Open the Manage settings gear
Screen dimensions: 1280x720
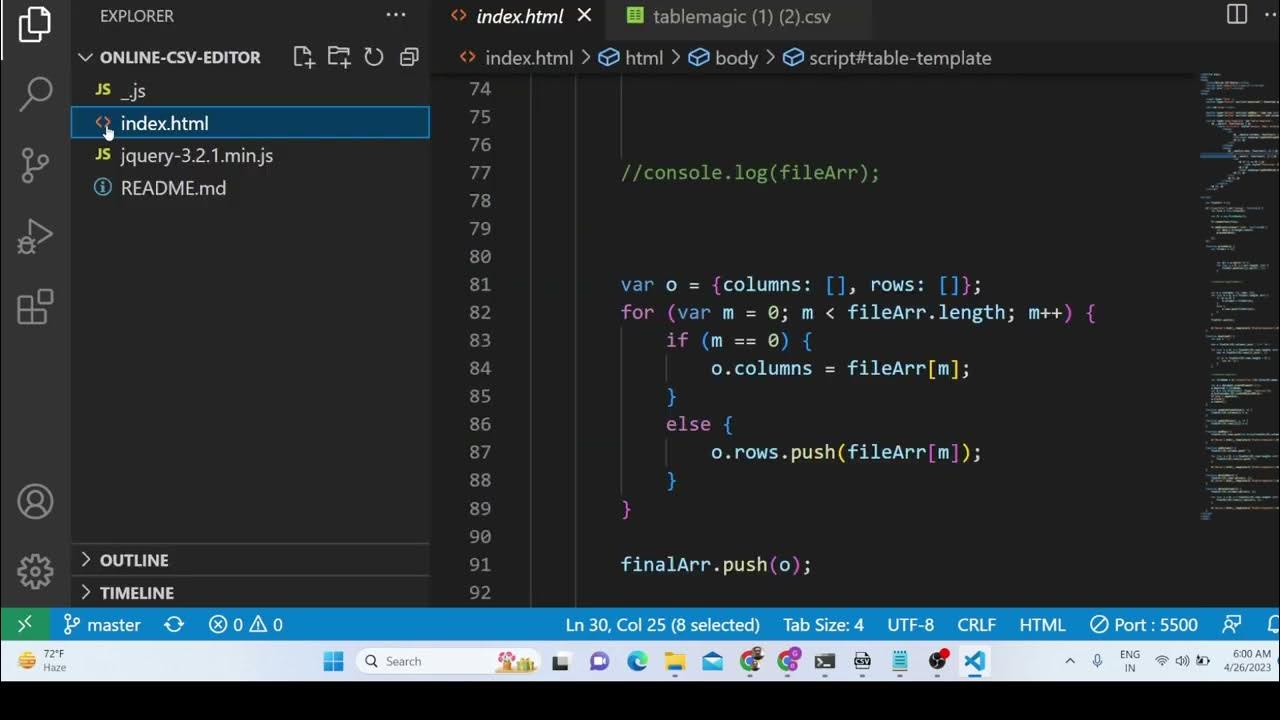[x=35, y=572]
